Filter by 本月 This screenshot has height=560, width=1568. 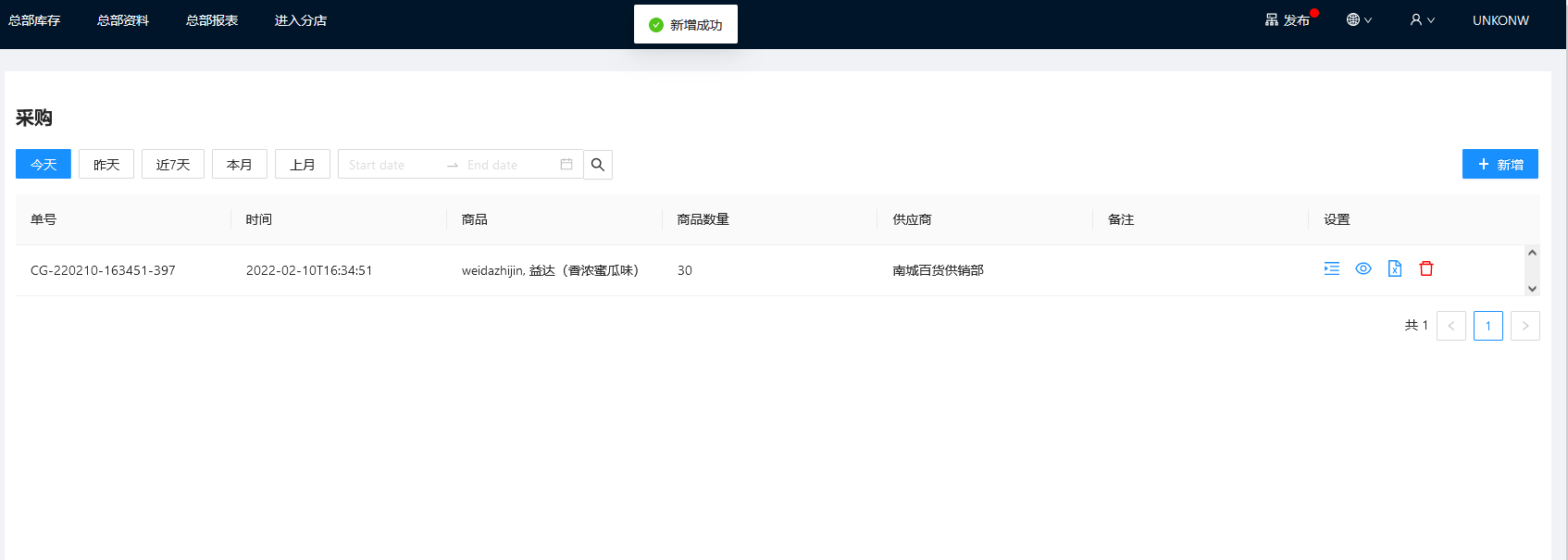tap(240, 164)
